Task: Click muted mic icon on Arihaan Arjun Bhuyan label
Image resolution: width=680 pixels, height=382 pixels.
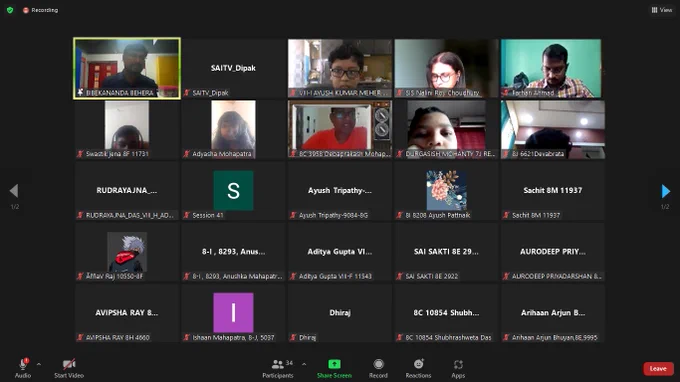Action: click(x=506, y=337)
